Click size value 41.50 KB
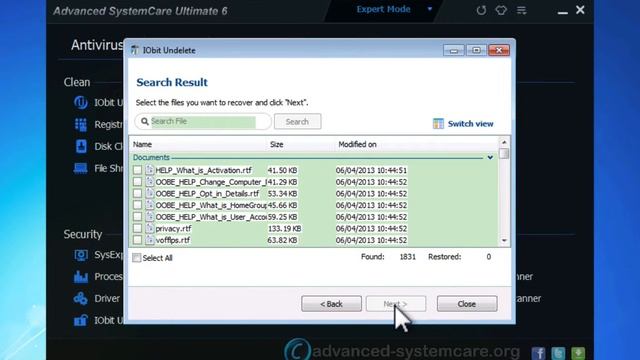The height and width of the screenshot is (360, 640). point(282,170)
